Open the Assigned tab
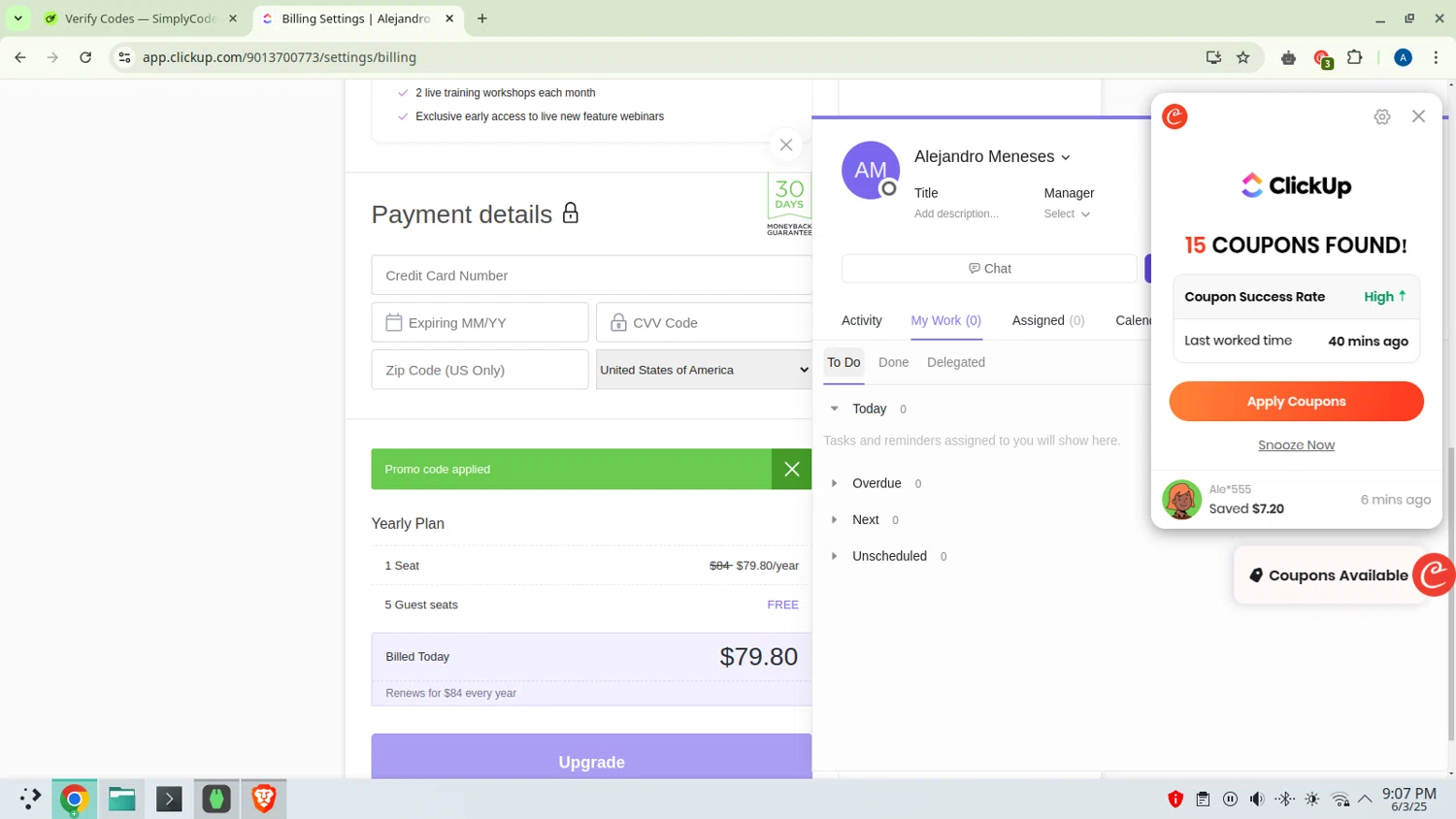The image size is (1456, 819). (1048, 320)
